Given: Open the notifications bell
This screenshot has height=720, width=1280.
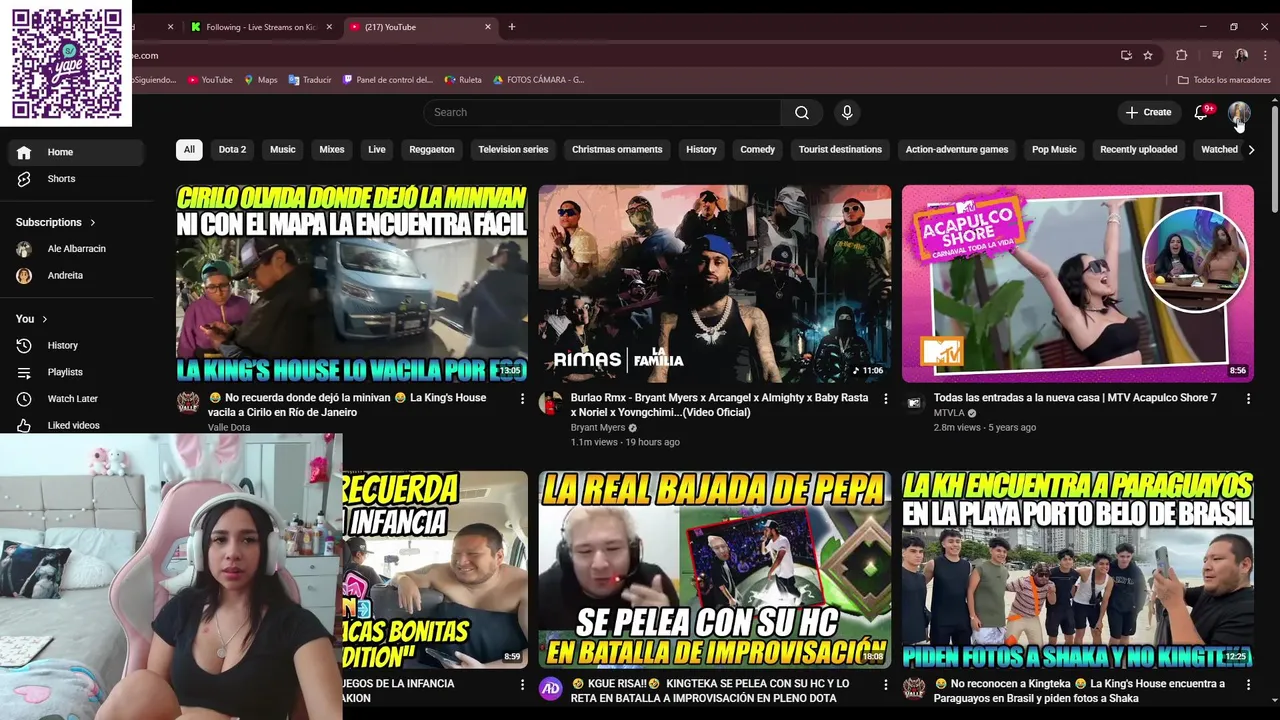Looking at the screenshot, I should pyautogui.click(x=1201, y=113).
